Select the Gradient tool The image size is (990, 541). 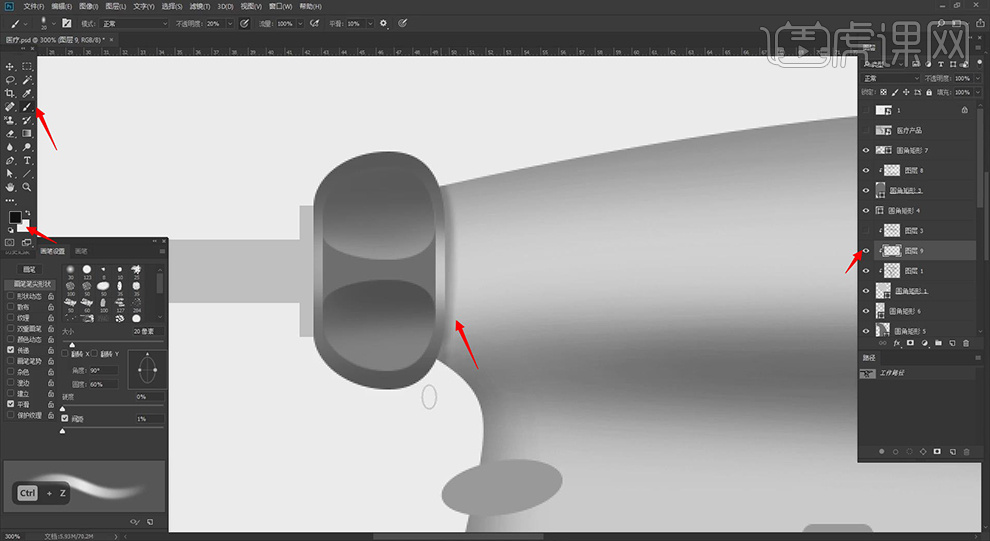(27, 133)
